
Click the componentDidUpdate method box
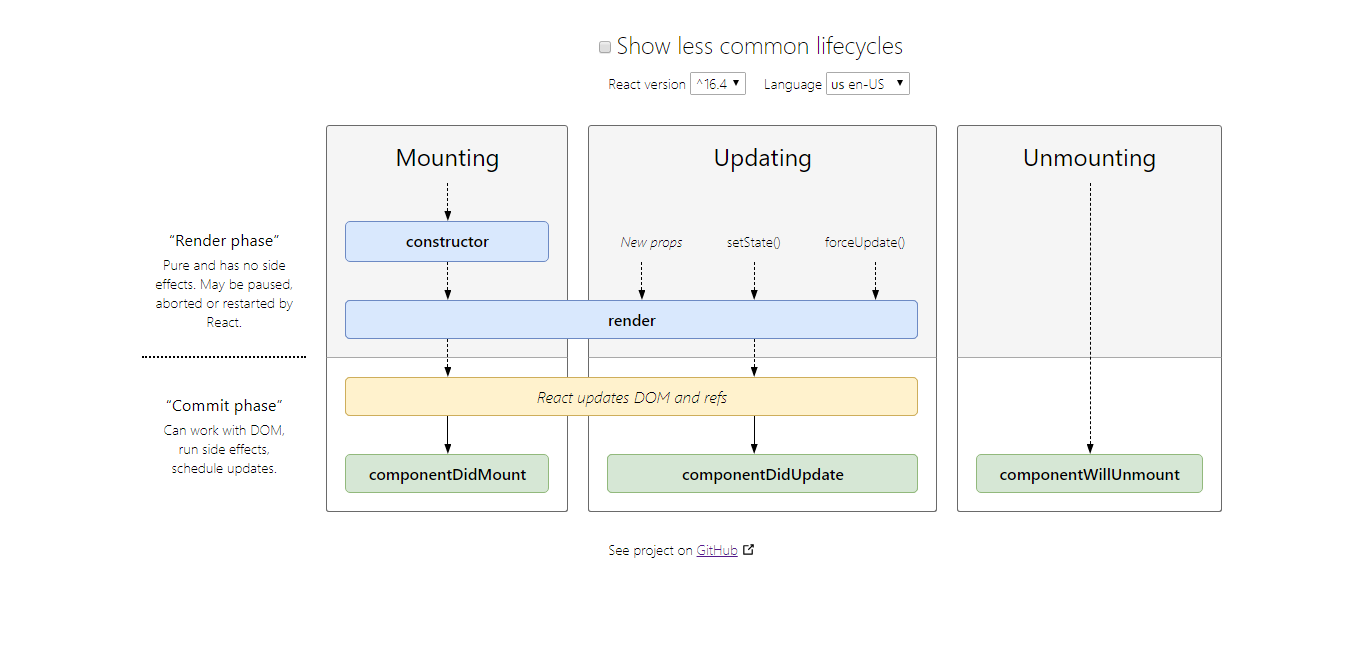point(762,473)
